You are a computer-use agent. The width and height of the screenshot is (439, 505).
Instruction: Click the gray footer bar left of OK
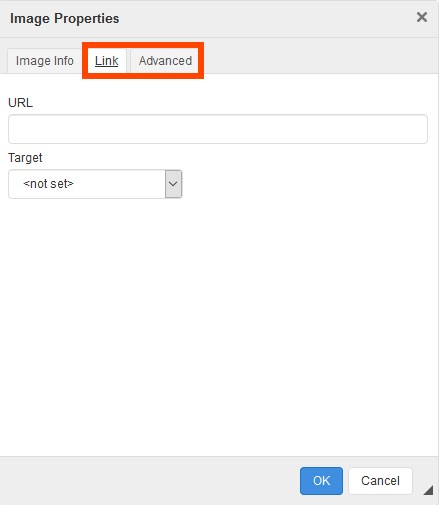pyautogui.click(x=150, y=481)
